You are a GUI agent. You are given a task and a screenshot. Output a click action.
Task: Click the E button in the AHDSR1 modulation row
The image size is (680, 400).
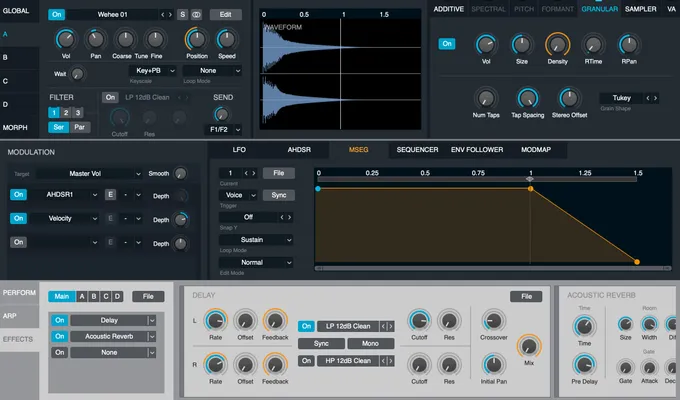point(110,195)
